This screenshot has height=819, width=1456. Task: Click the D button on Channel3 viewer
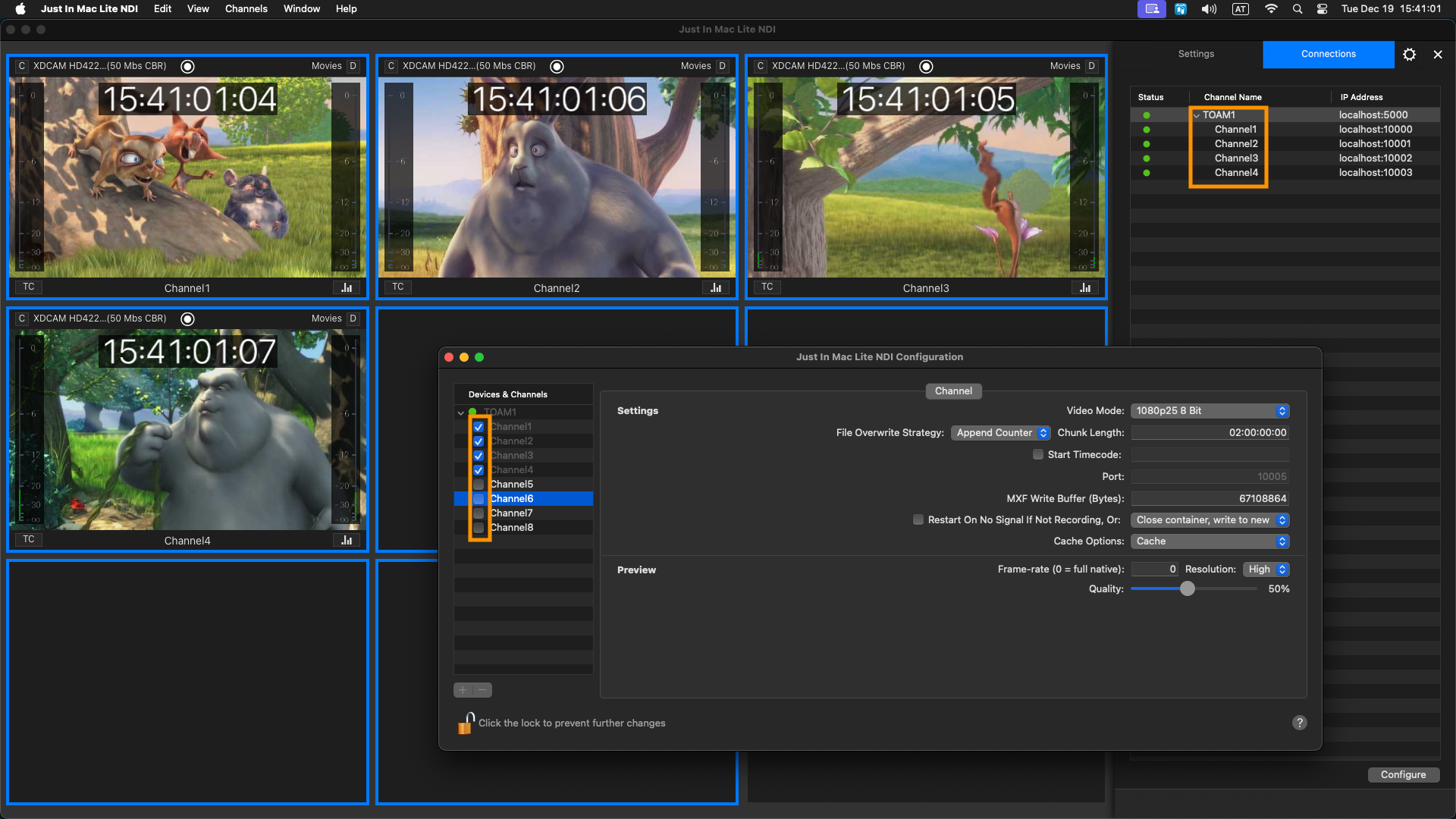1091,66
